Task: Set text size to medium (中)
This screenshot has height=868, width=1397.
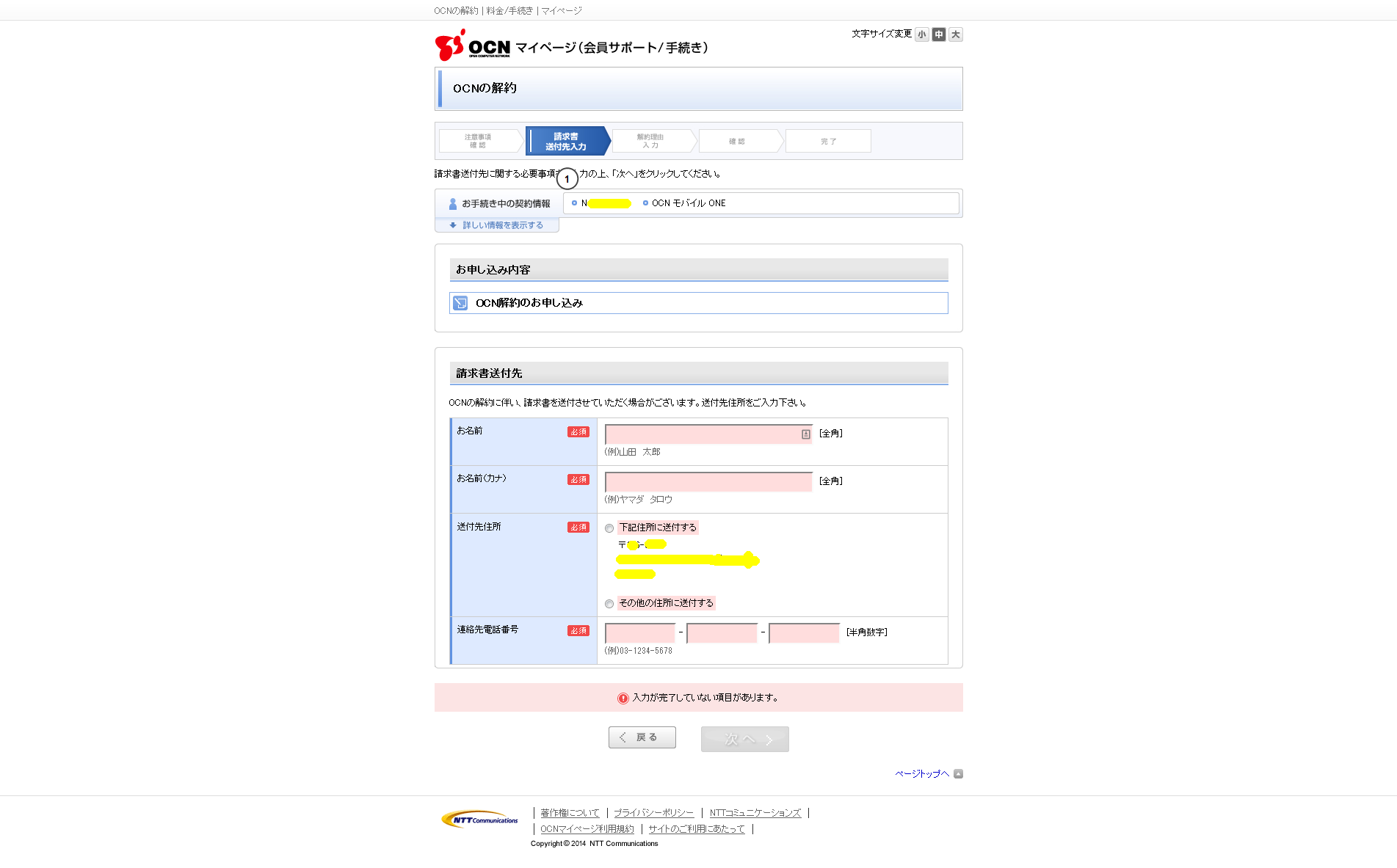Action: click(938, 34)
